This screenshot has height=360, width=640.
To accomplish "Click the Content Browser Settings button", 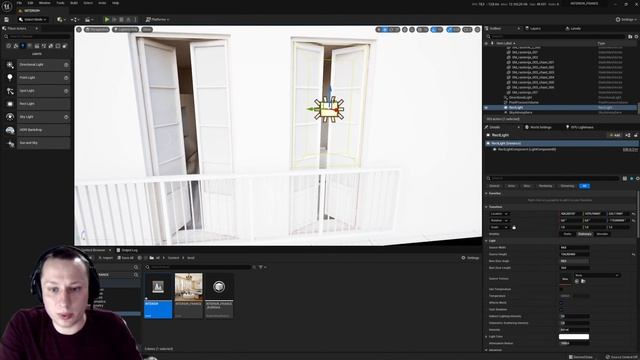I will click(470, 258).
